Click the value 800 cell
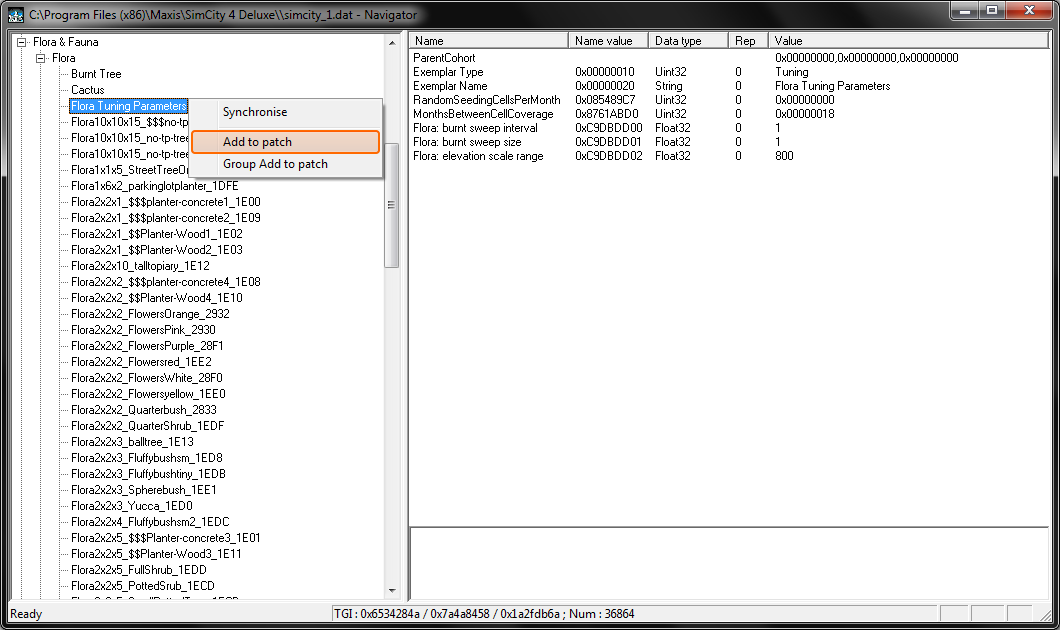Screen dimensions: 1060x630 point(784,156)
